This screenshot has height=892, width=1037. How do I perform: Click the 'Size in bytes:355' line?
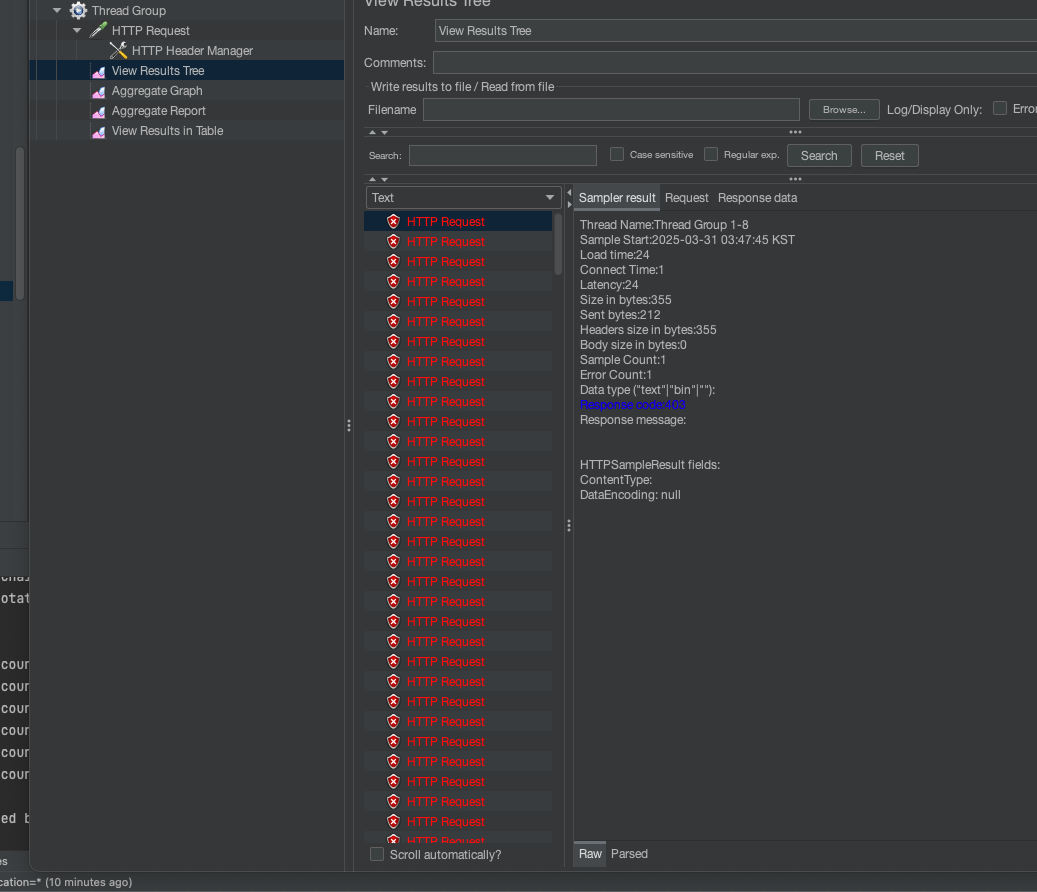click(x=626, y=300)
